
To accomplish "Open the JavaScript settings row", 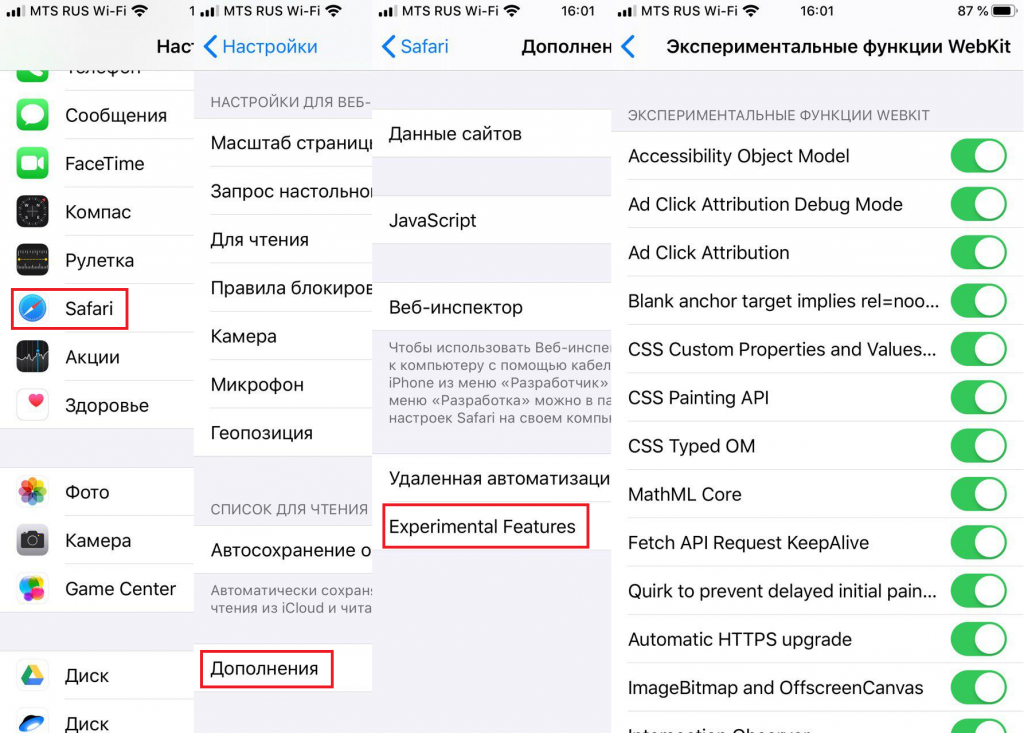I will click(433, 221).
